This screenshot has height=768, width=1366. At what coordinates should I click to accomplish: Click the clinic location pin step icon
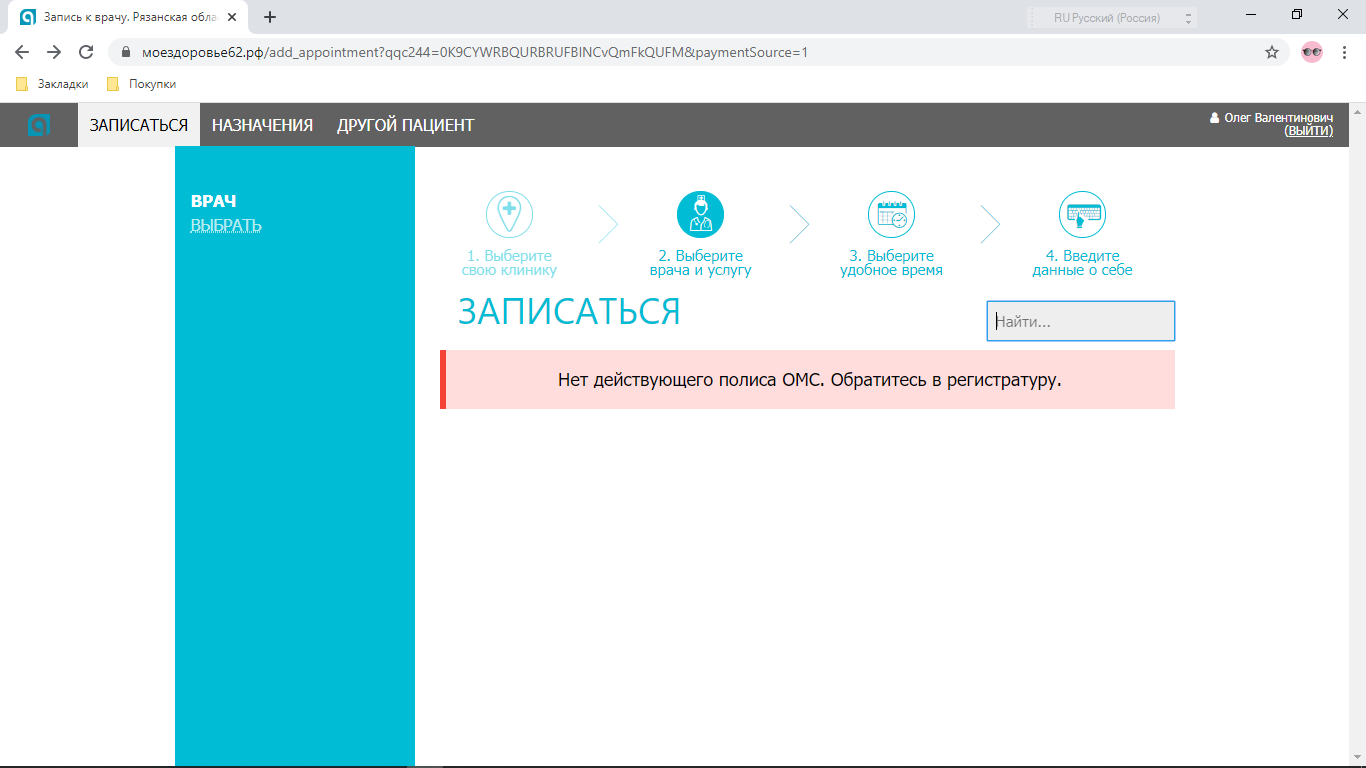click(509, 214)
